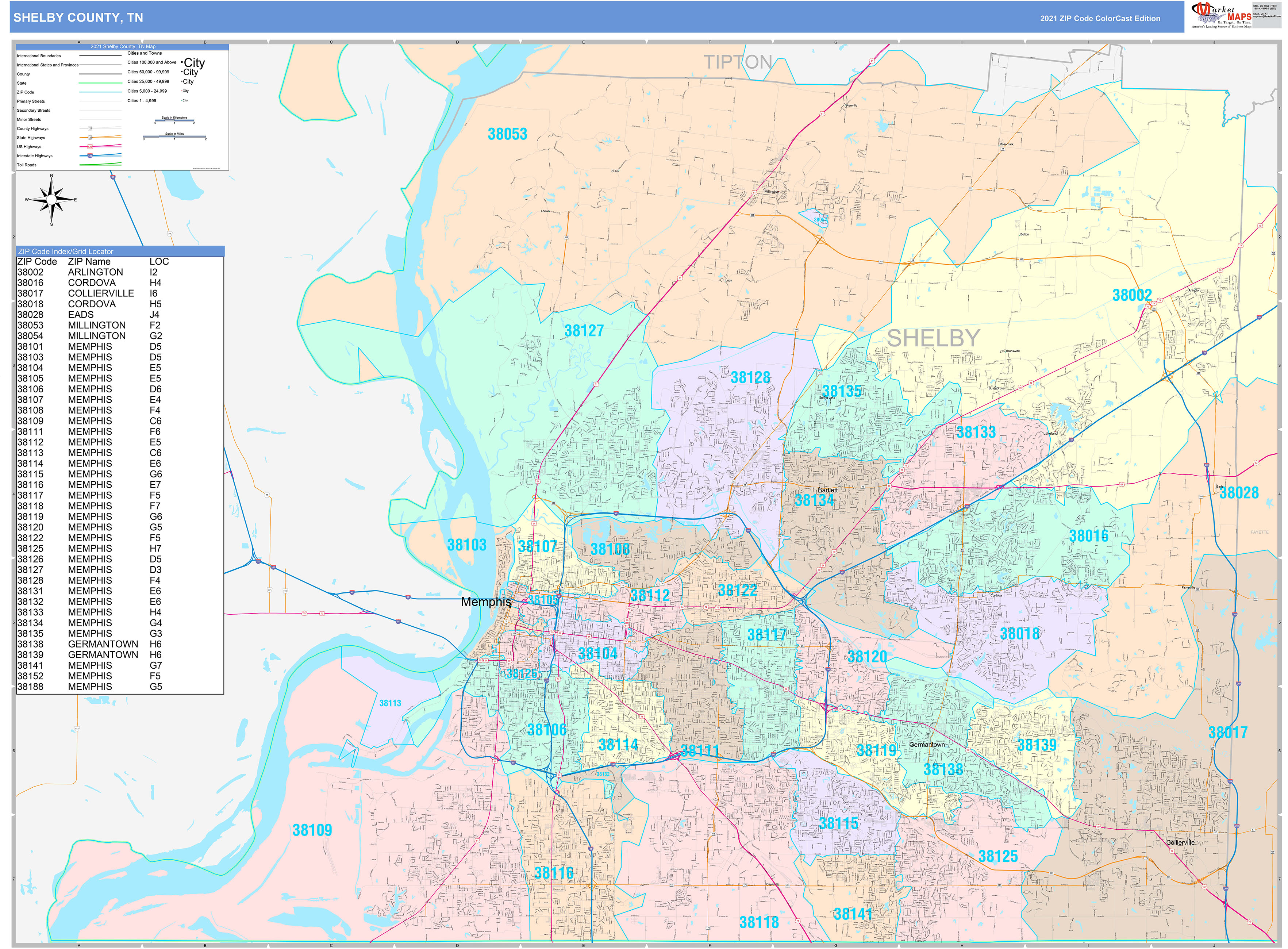Click the County Highways 123 marker in legend

90,129
